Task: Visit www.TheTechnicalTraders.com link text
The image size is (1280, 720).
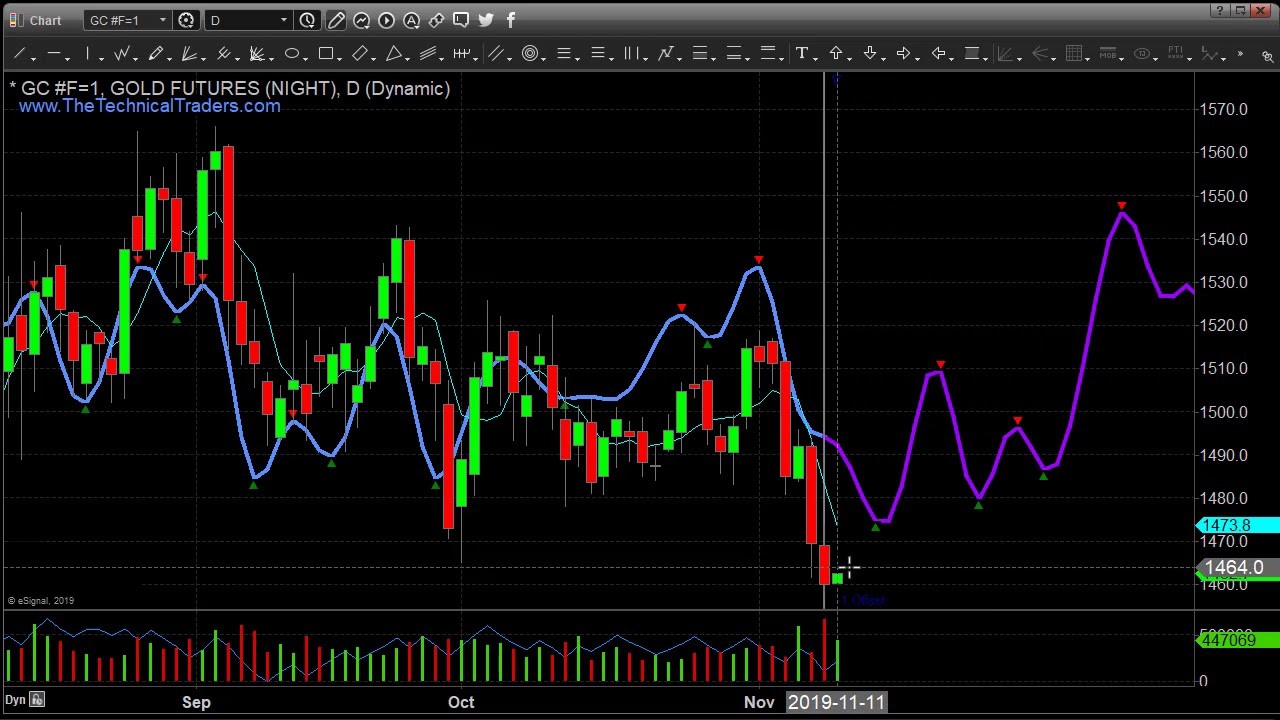Action: coord(149,106)
